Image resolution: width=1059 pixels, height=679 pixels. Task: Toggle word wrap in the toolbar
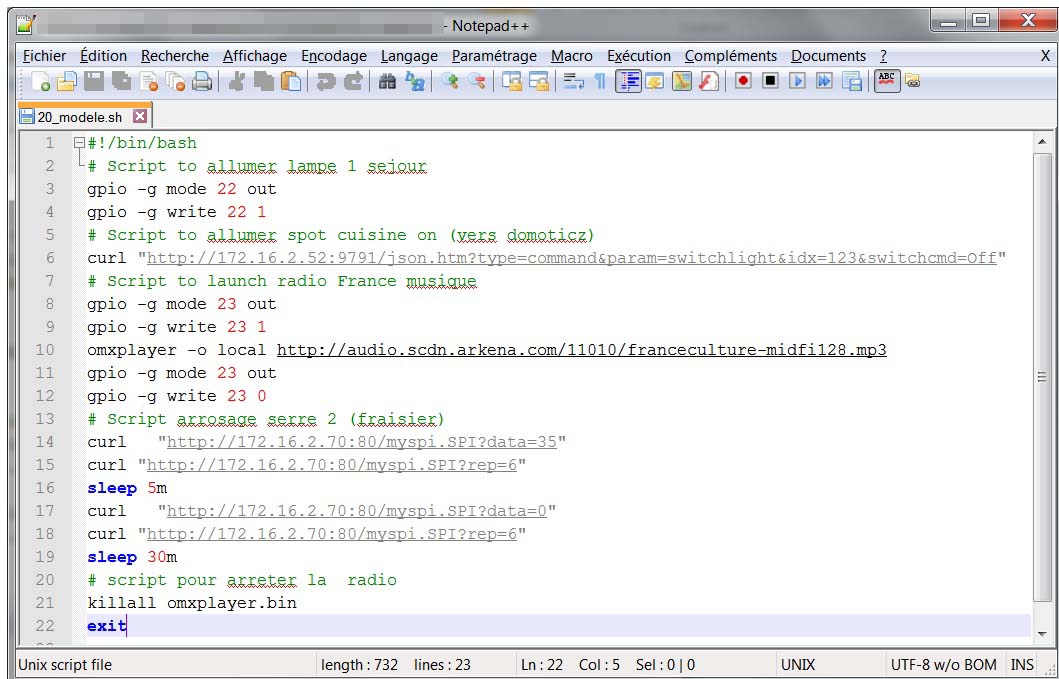573,82
